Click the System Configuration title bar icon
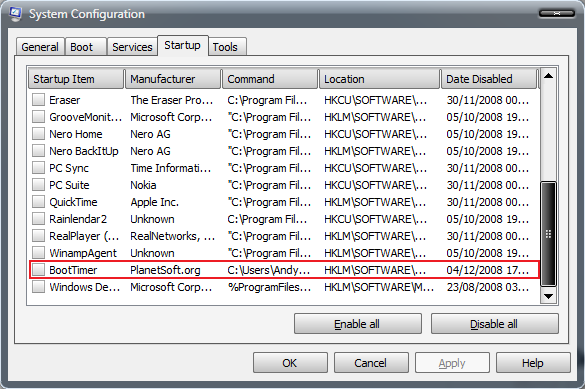This screenshot has height=389, width=585. coord(15,13)
